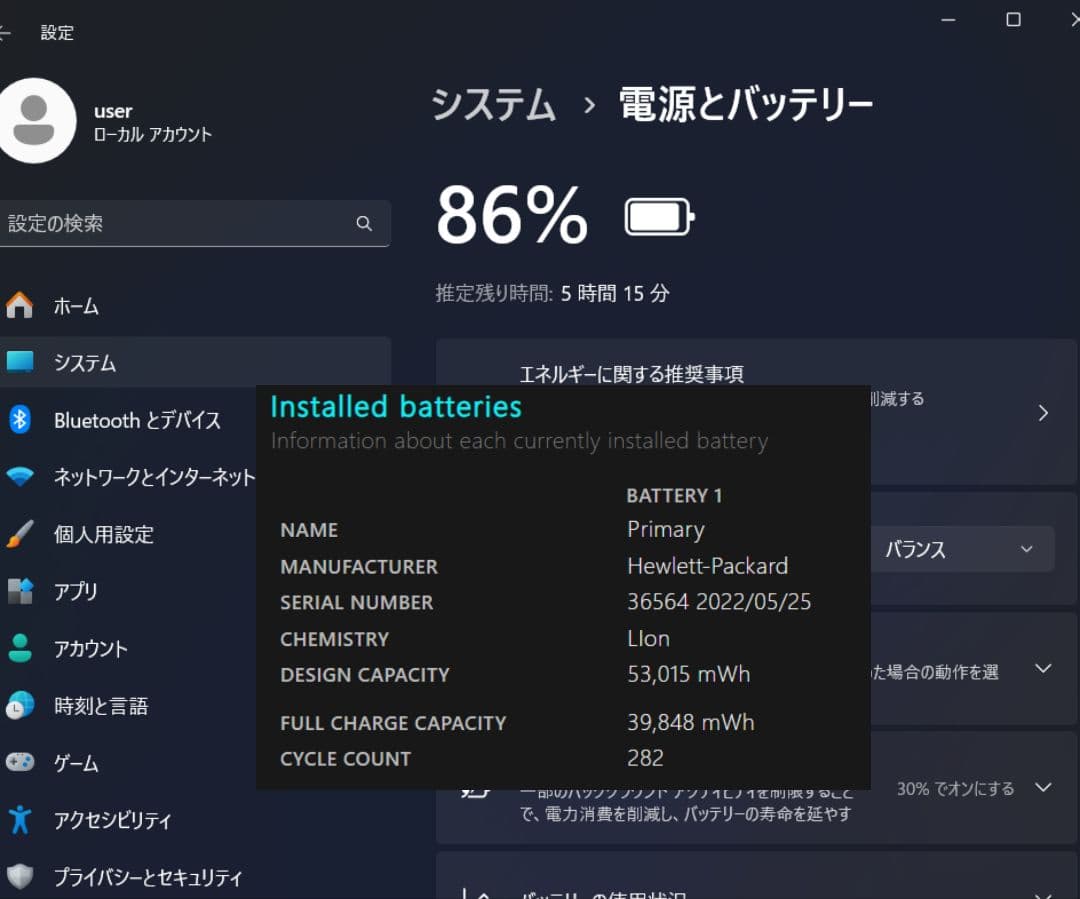The width and height of the screenshot is (1080, 899).
Task: Click the システム breadcrumb link
Action: point(492,104)
